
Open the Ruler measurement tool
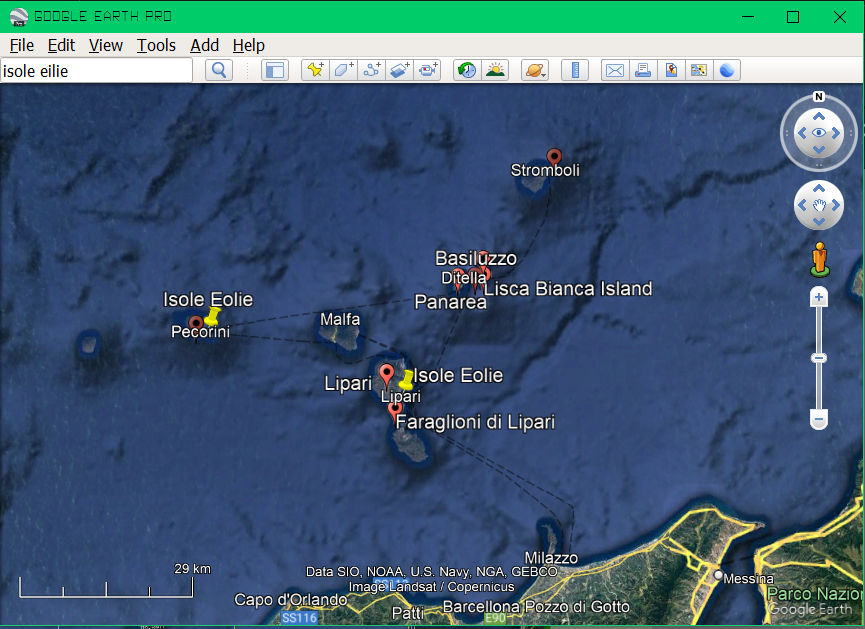coord(574,70)
